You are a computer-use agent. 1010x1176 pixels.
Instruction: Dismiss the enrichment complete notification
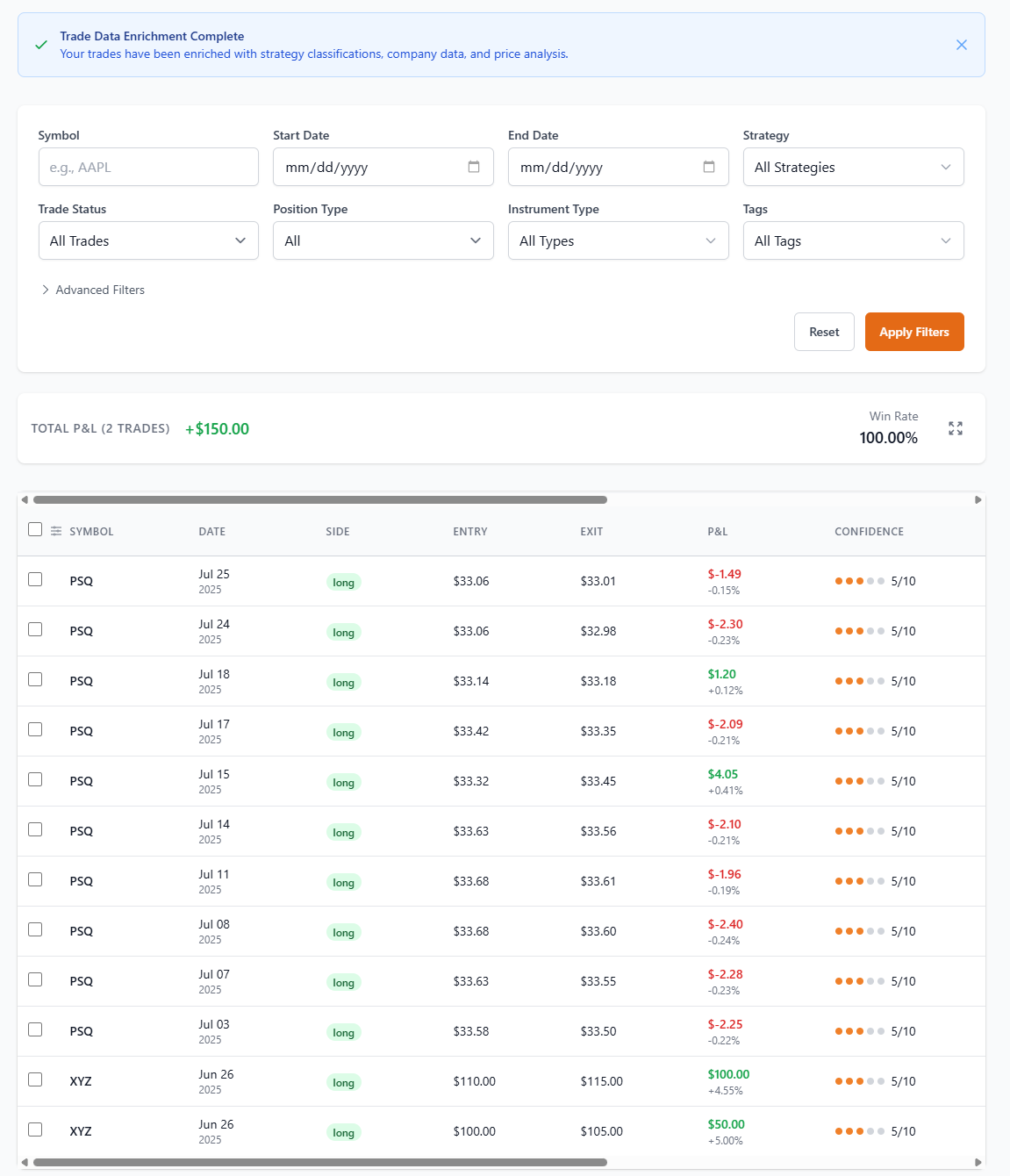coord(961,45)
